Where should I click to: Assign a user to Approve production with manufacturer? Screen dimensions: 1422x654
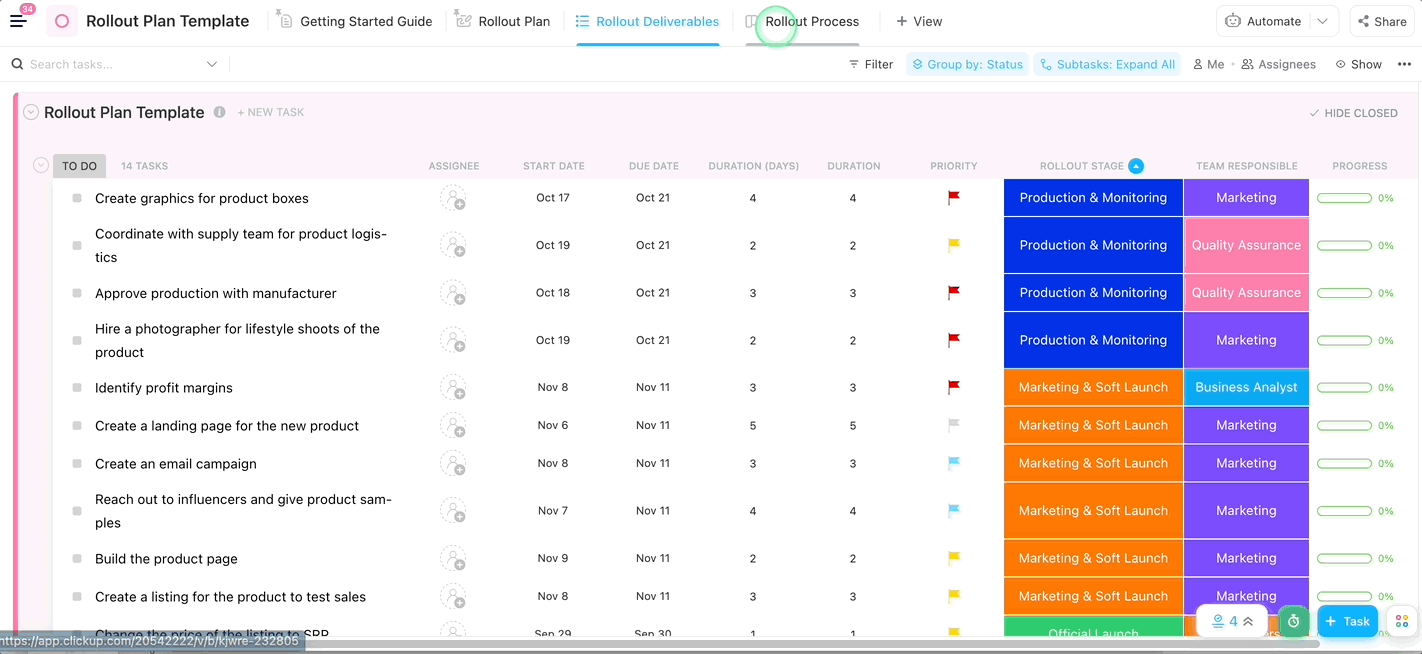[454, 293]
